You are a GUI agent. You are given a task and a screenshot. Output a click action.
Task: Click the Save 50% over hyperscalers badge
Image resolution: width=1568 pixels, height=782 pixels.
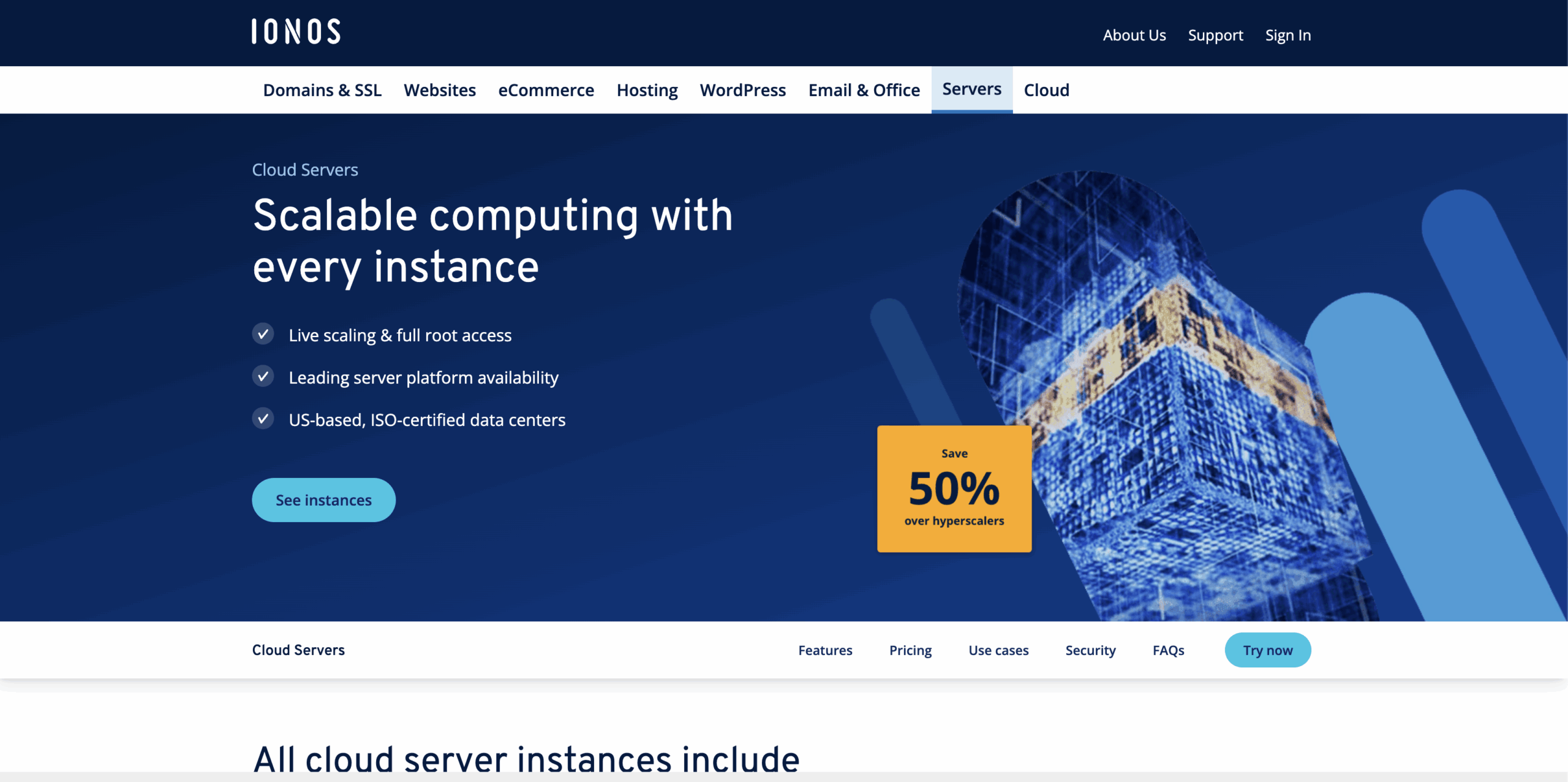point(954,489)
